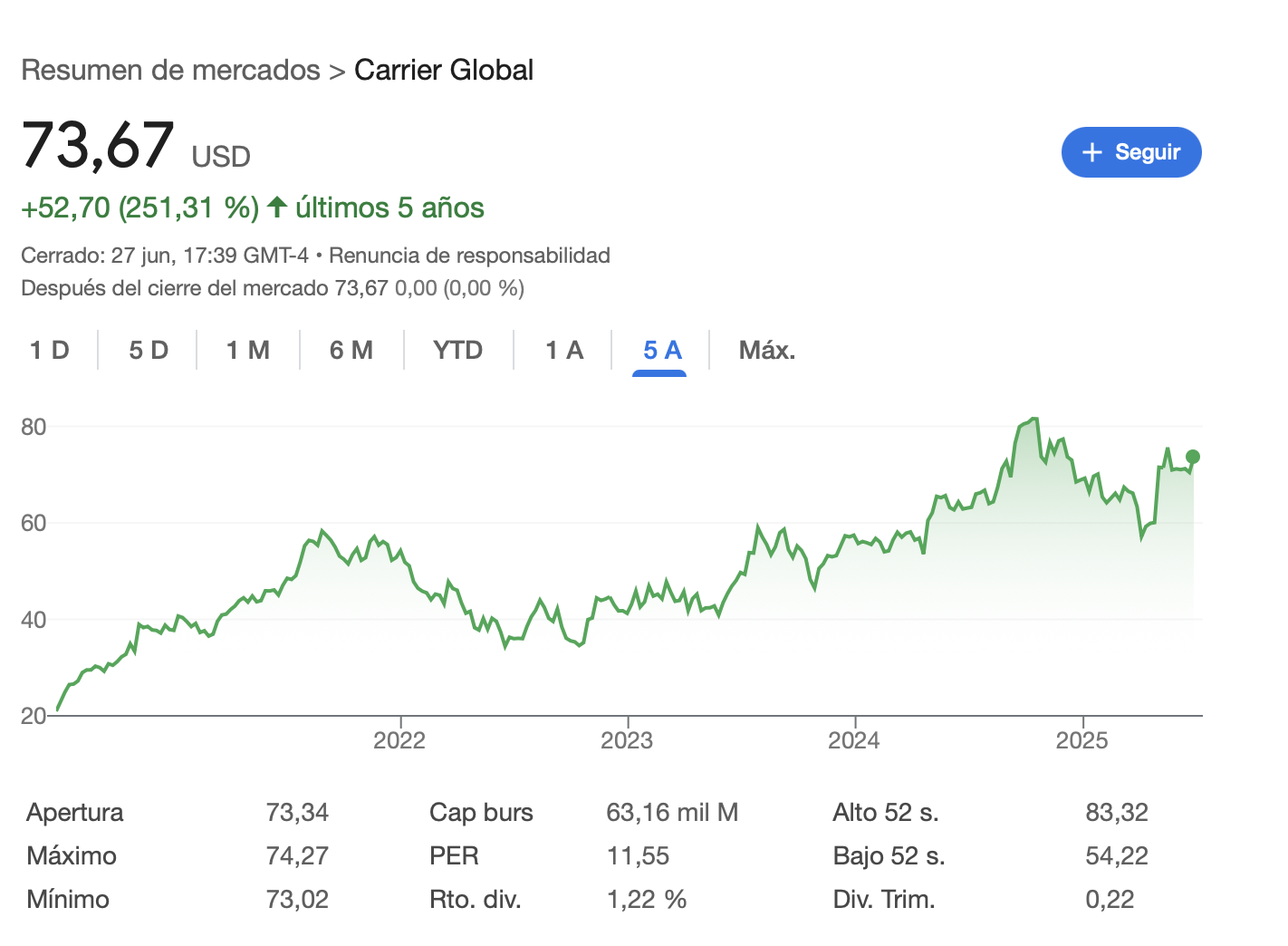Screen dimensions: 1288x946
Task: Click the Seguir follow button
Action: 1130,152
